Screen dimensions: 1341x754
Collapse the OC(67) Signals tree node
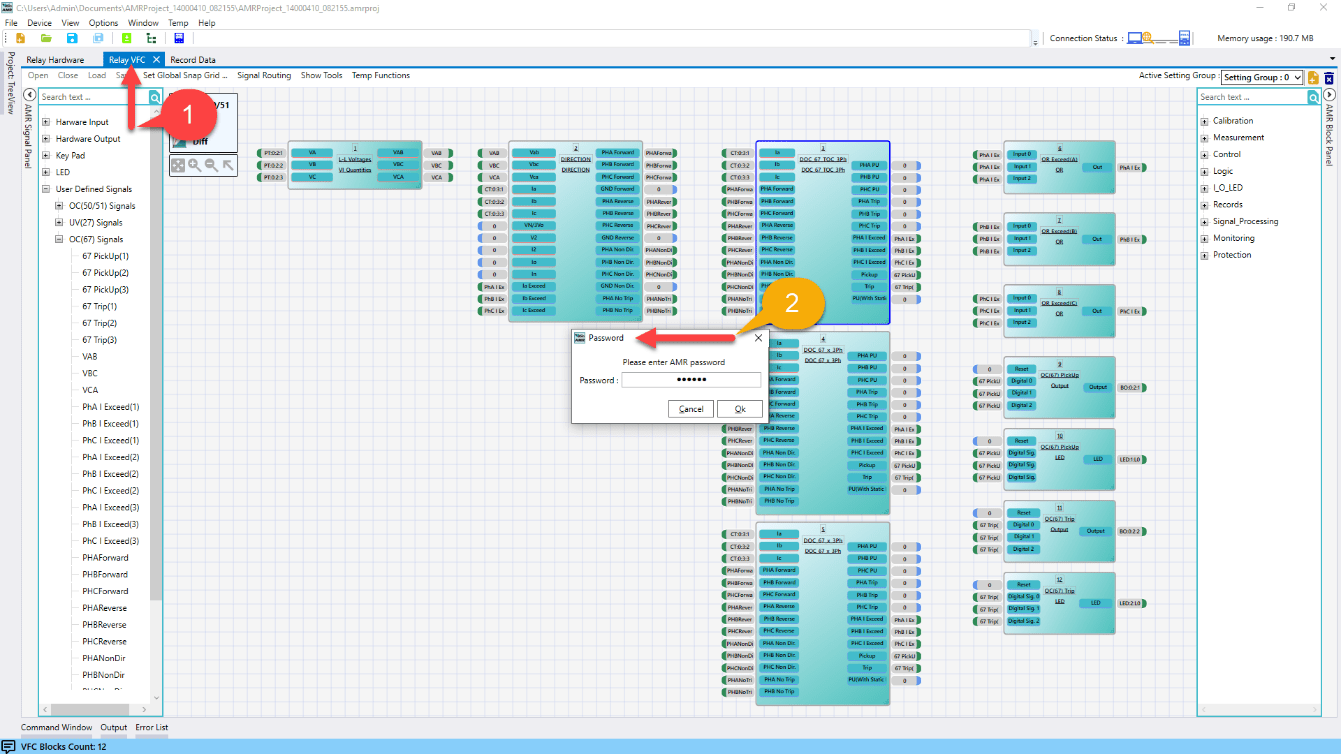point(60,239)
